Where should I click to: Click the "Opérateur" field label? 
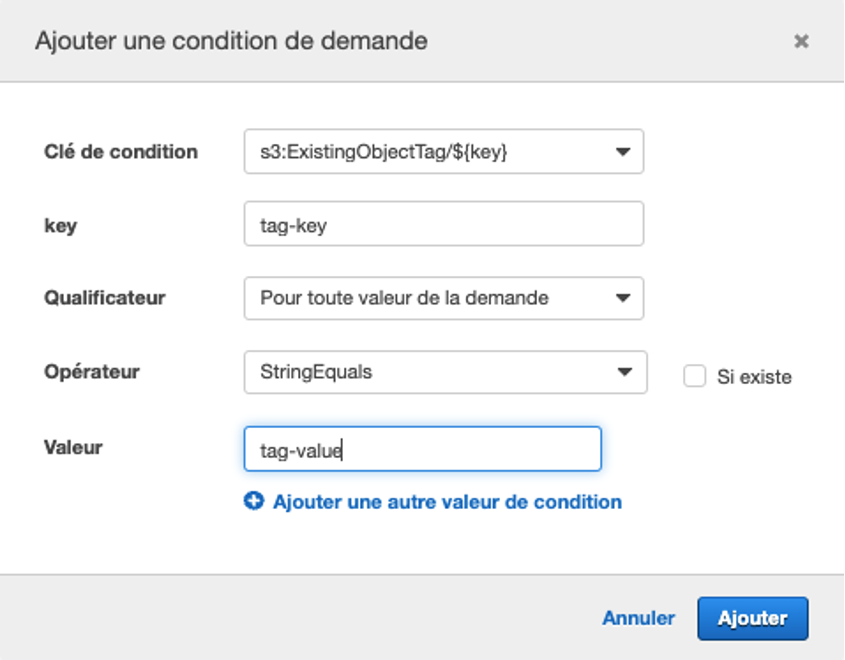click(x=92, y=372)
